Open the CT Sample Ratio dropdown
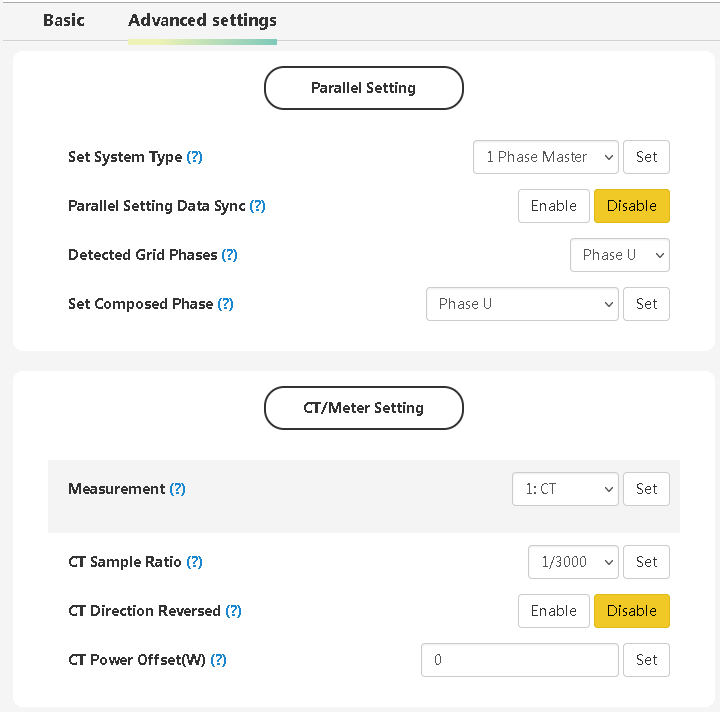This screenshot has width=720, height=712. tap(573, 562)
